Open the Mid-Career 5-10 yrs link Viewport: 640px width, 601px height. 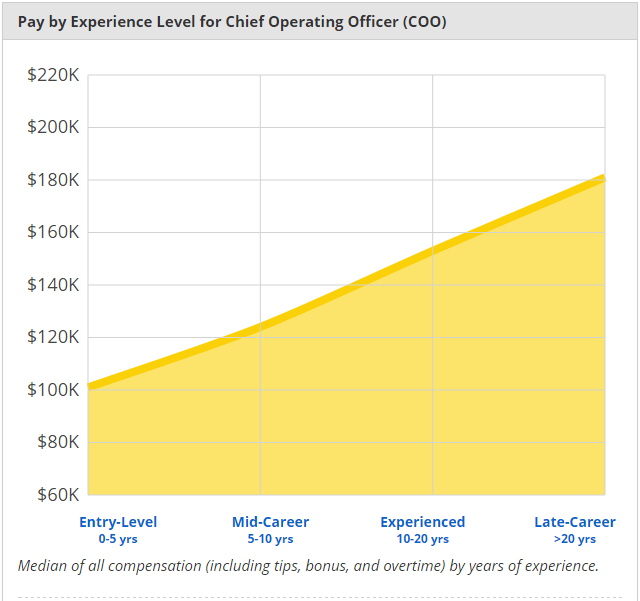coord(270,530)
